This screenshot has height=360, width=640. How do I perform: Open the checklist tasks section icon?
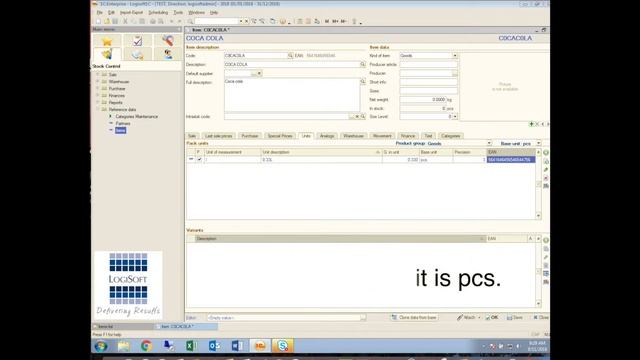[138, 41]
